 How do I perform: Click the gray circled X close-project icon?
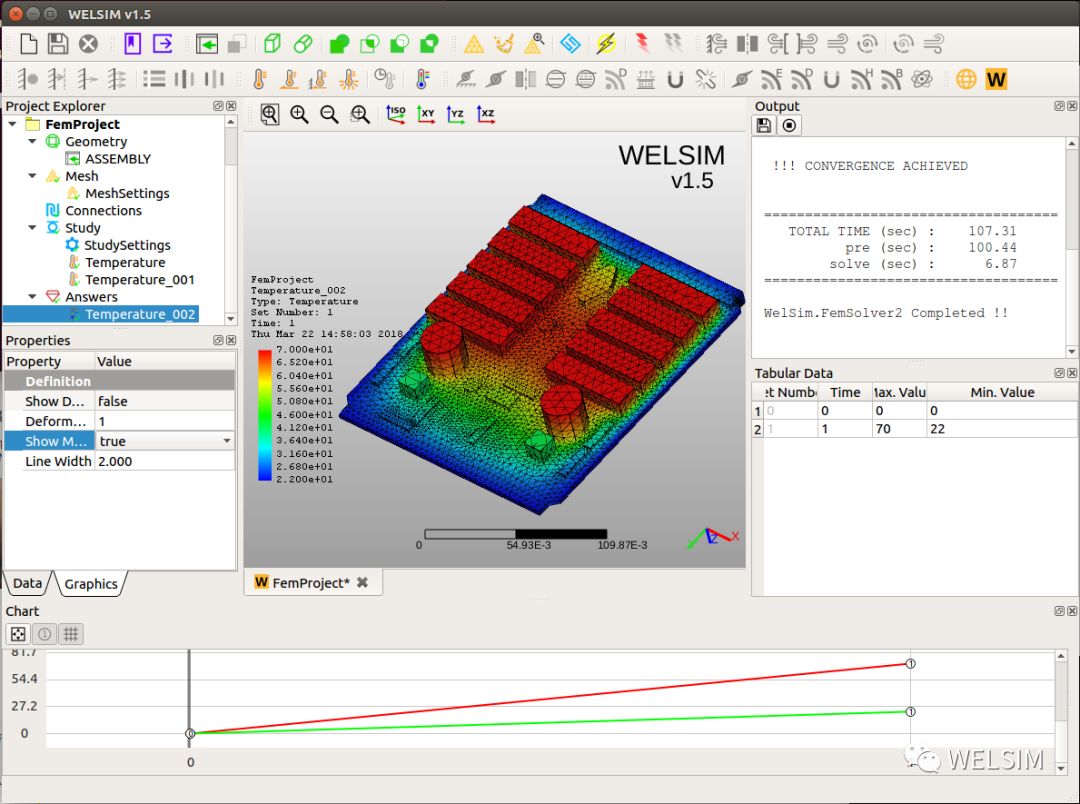coord(88,44)
